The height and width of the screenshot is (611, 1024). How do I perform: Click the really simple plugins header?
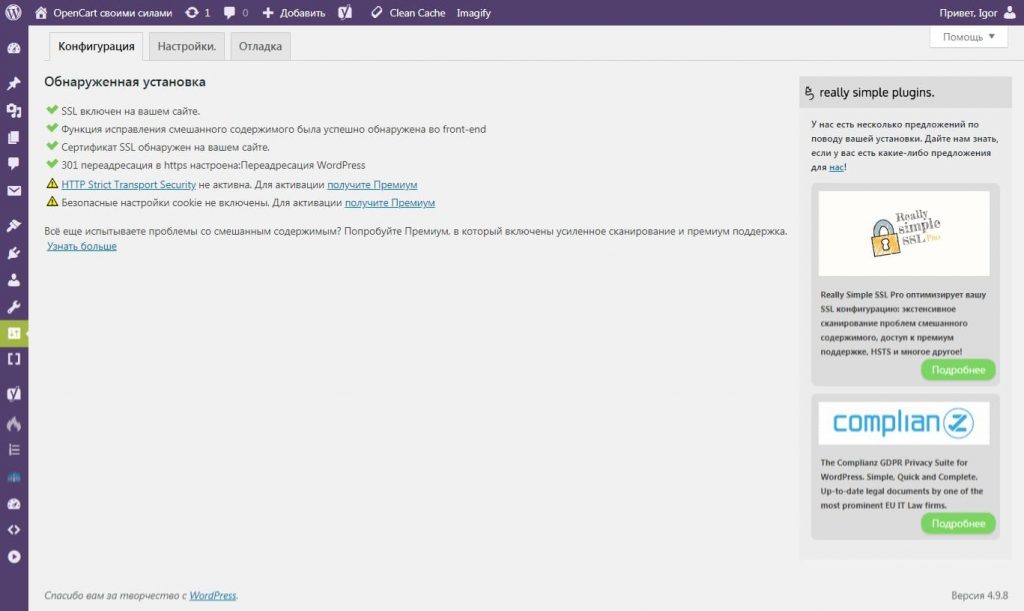coord(905,93)
